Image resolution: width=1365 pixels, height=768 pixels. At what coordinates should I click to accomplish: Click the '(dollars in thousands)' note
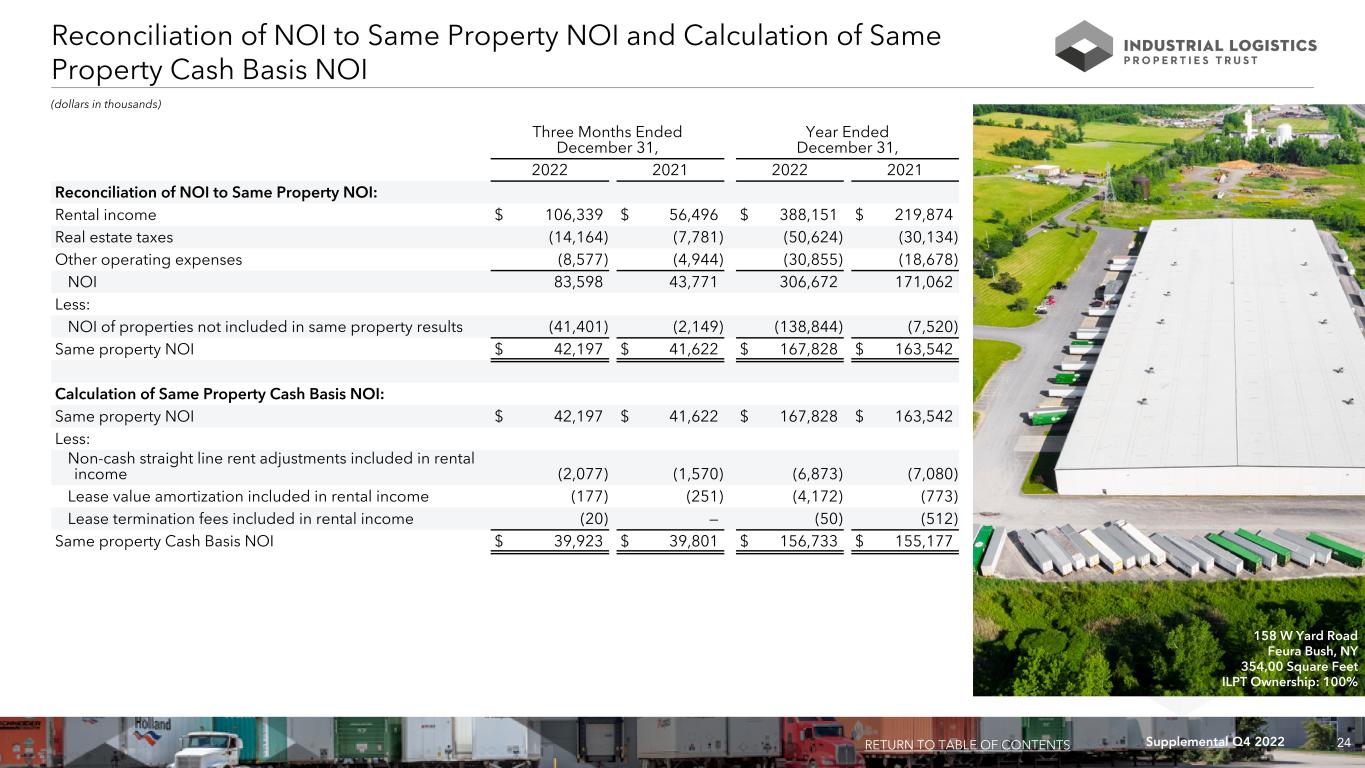click(x=106, y=105)
